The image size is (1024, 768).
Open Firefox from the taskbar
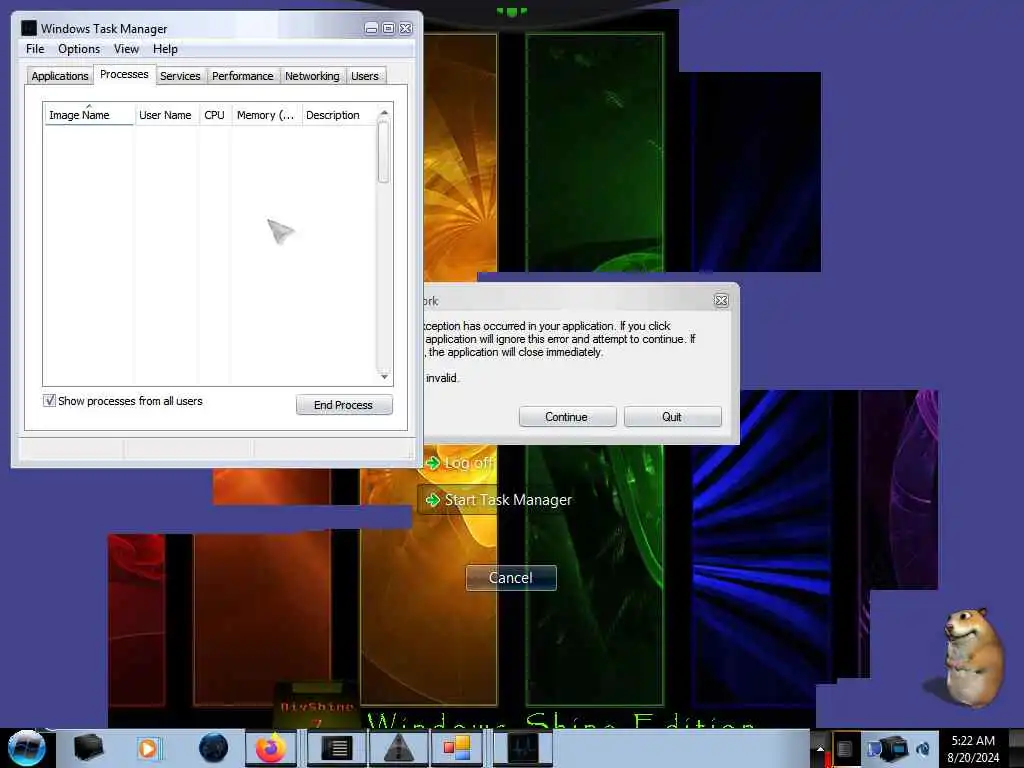coord(271,748)
